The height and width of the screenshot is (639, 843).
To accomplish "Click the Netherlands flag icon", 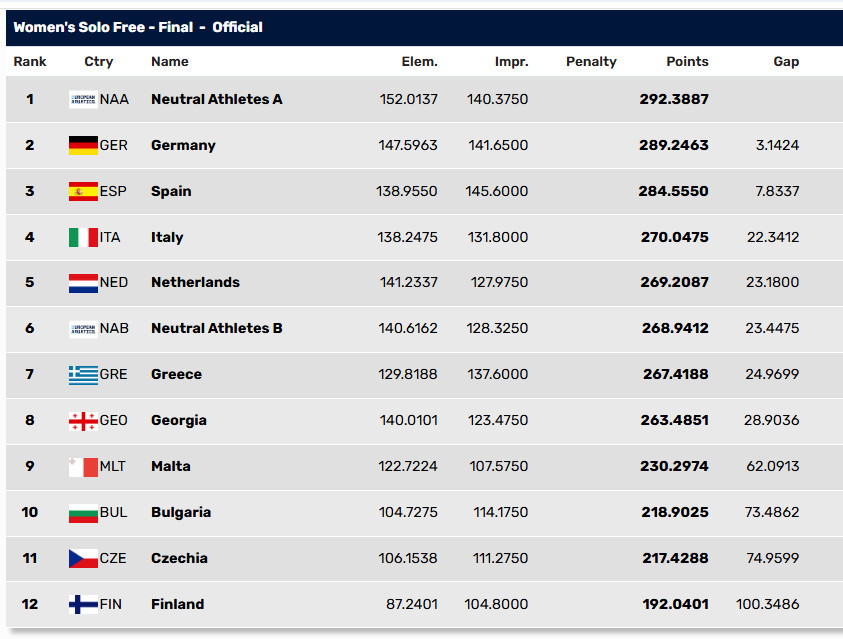I will click(x=83, y=283).
